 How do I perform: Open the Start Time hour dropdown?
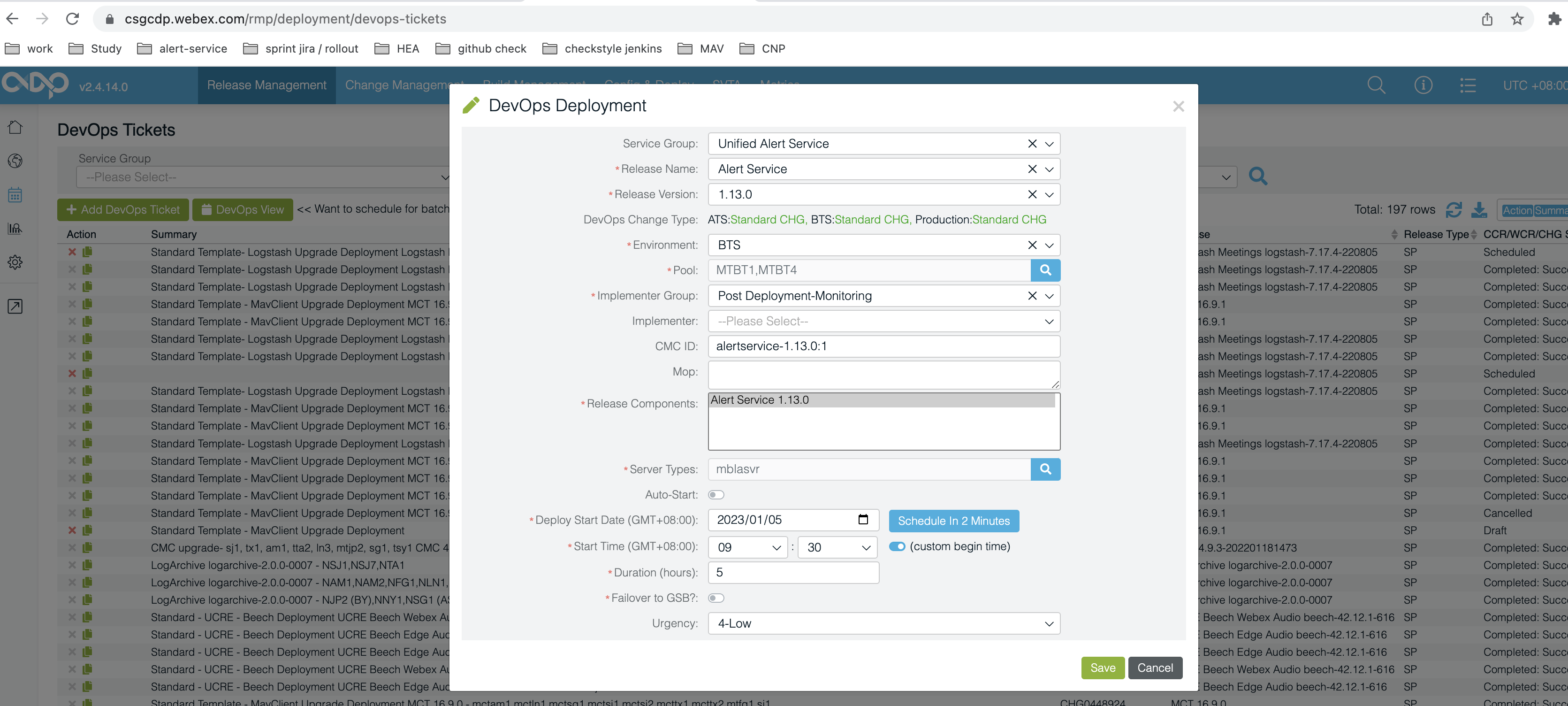[748, 547]
